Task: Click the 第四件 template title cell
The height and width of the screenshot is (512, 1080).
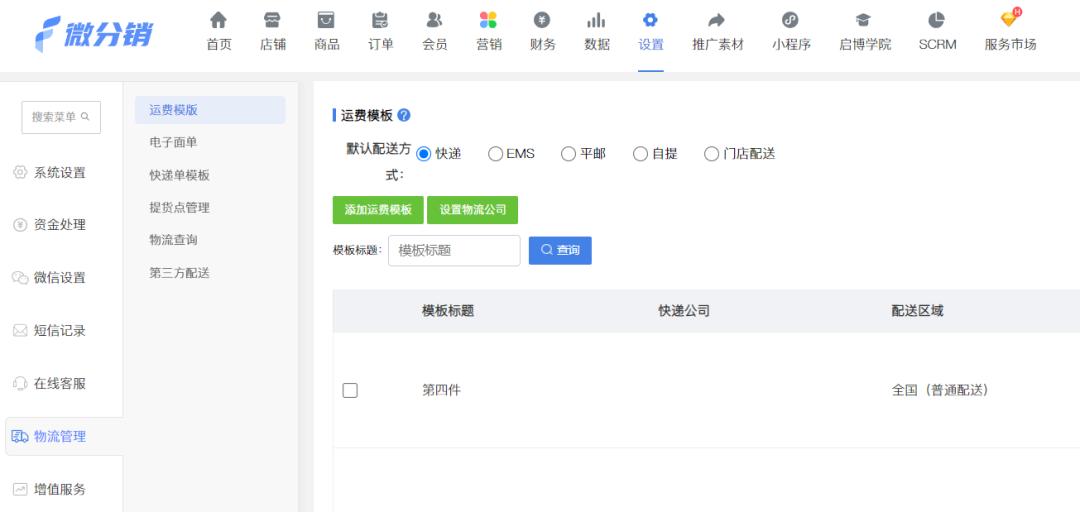Action: coord(442,390)
